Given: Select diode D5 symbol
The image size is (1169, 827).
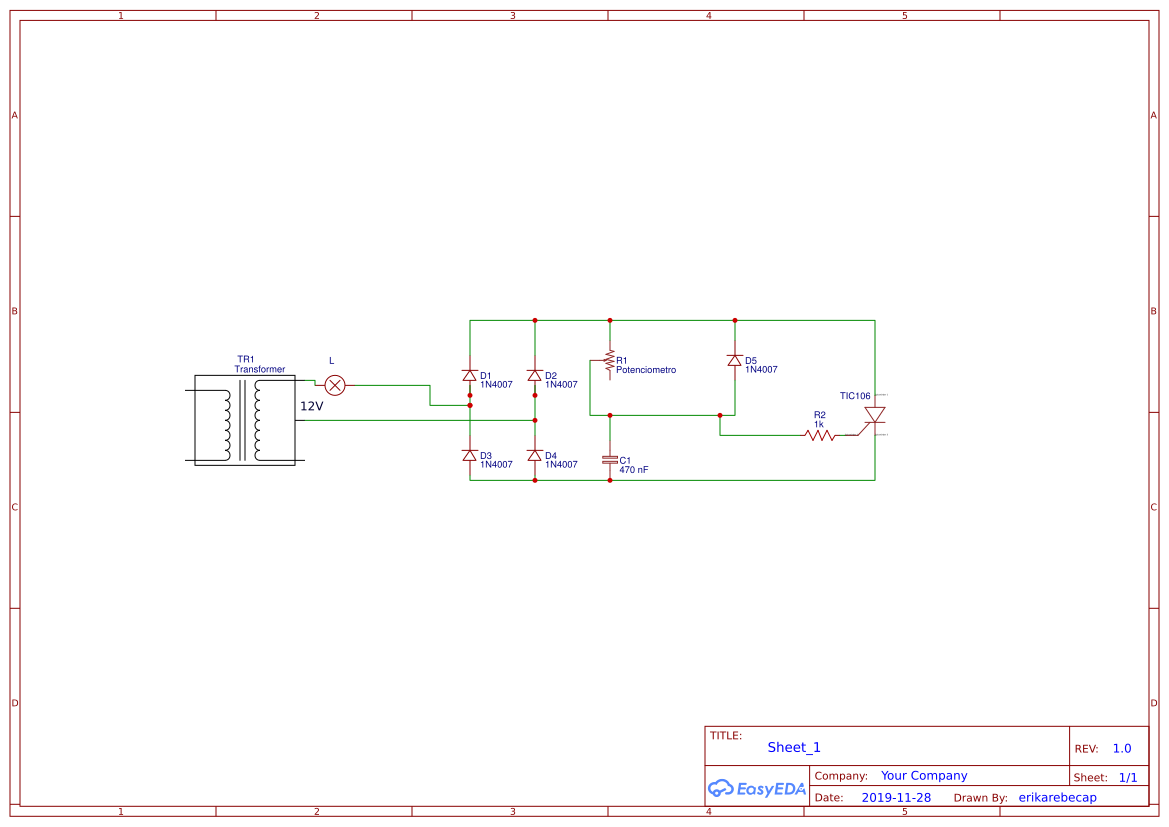Looking at the screenshot, I should [x=734, y=361].
